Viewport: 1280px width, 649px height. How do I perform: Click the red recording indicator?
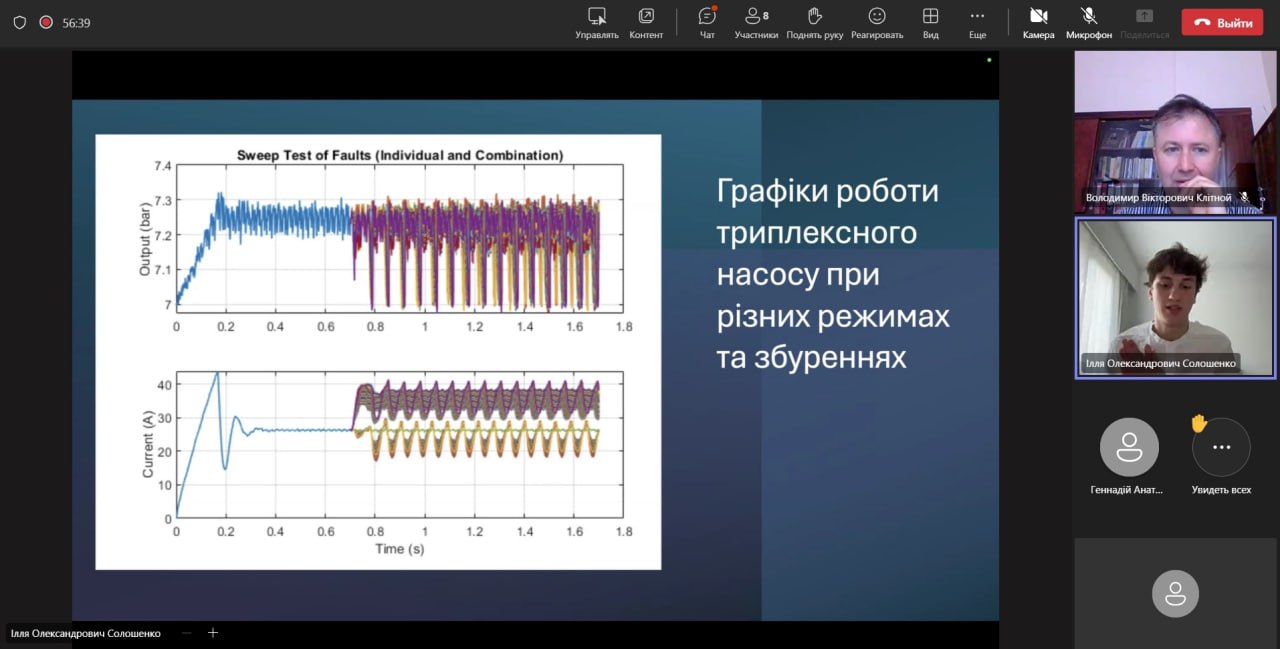pos(46,22)
